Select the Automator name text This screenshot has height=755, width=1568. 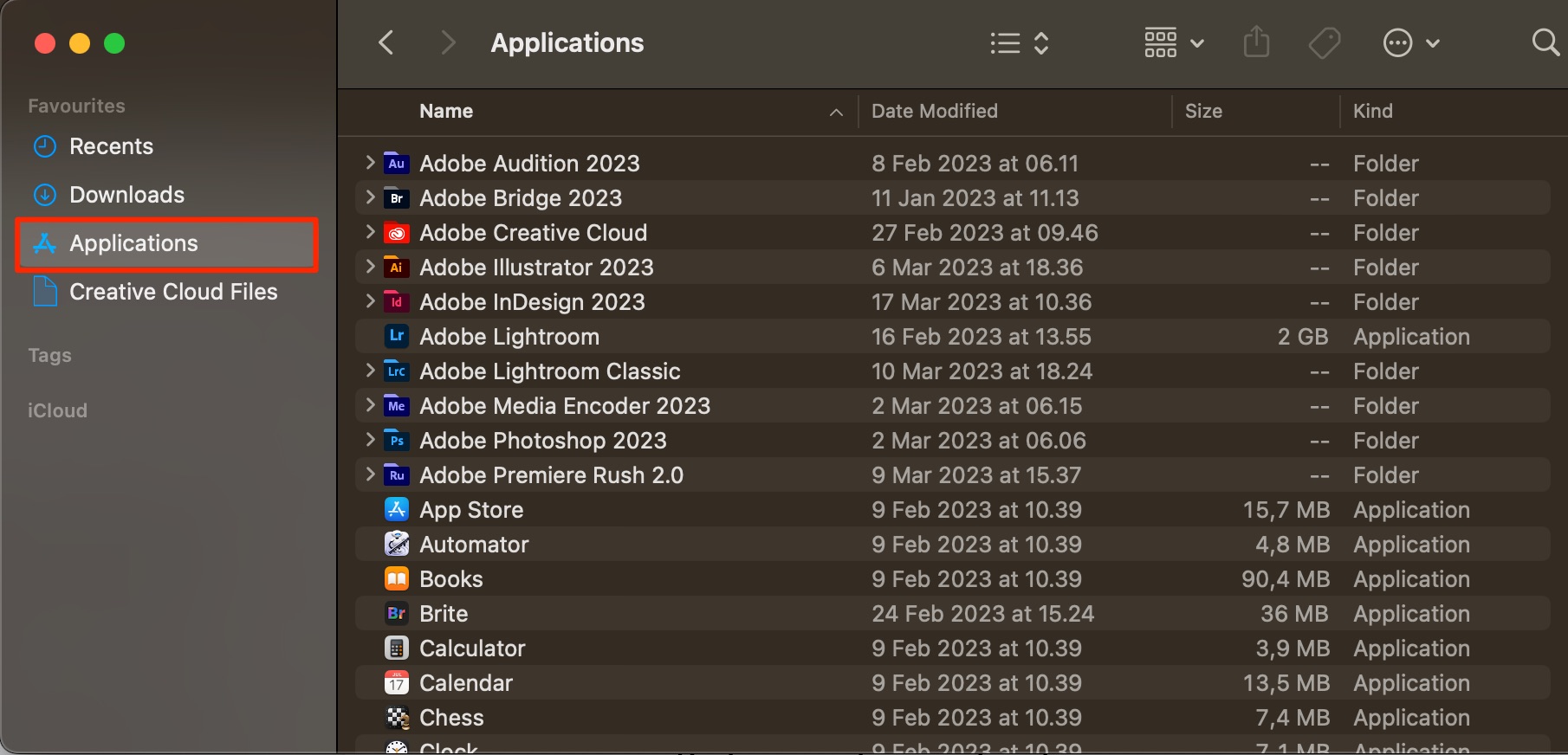[474, 545]
